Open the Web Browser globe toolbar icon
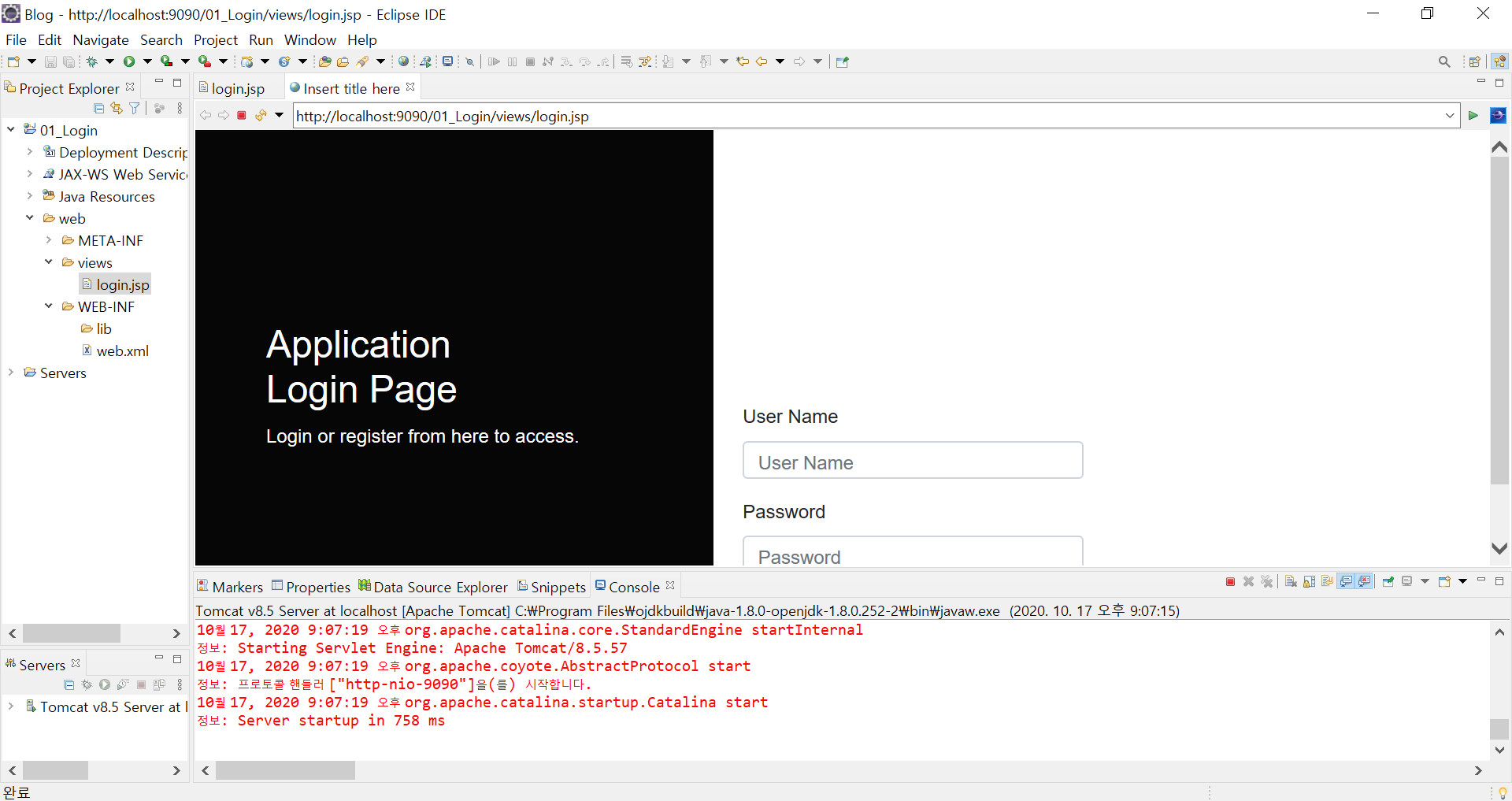Viewport: 1512px width, 801px height. click(x=404, y=61)
